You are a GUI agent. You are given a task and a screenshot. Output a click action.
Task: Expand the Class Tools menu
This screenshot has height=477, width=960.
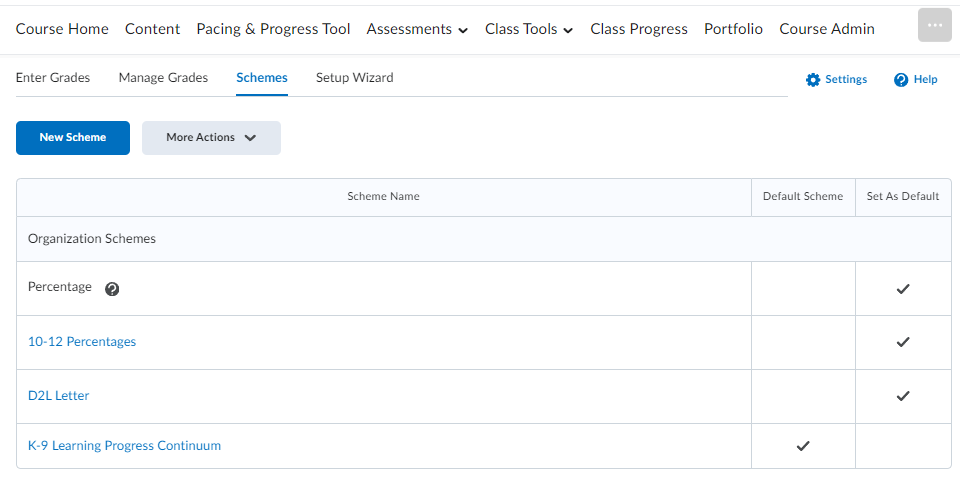tap(529, 29)
